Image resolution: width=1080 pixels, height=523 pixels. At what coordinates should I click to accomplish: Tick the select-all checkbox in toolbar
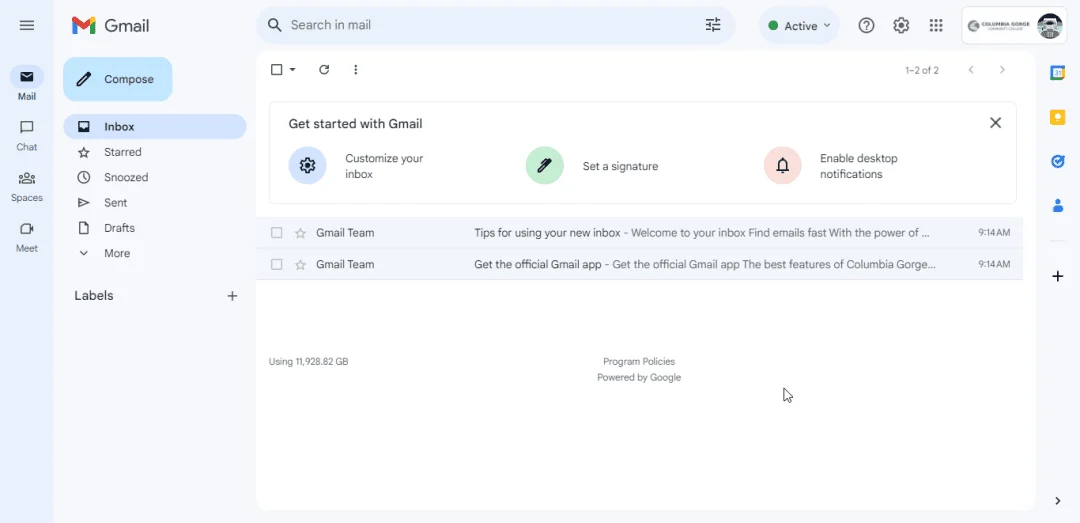click(276, 70)
